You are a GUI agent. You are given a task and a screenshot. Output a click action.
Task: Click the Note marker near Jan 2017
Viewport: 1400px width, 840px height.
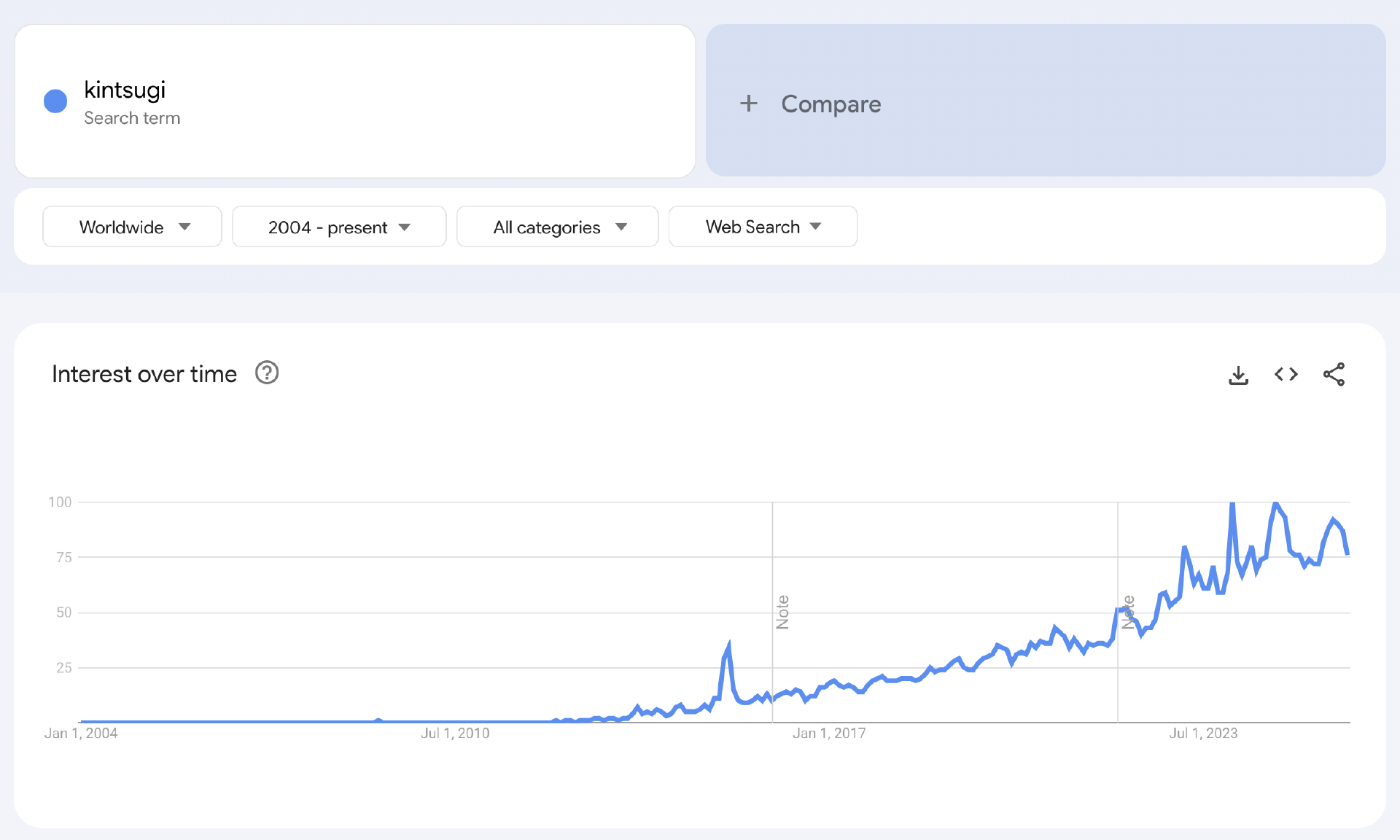[x=782, y=612]
